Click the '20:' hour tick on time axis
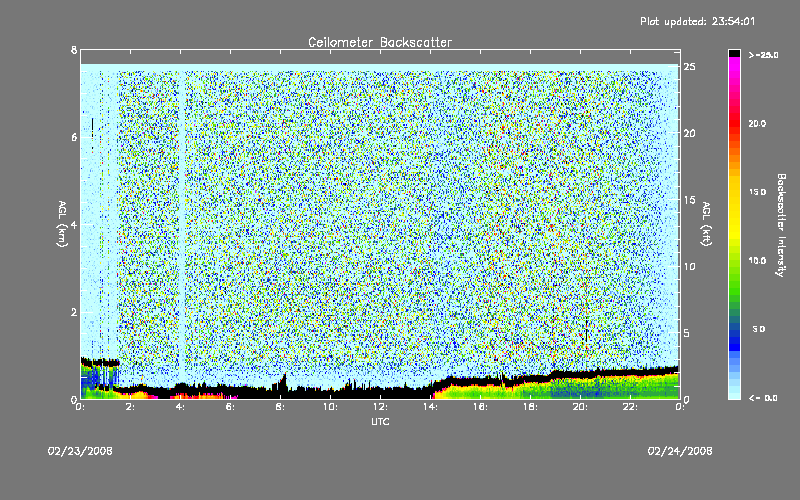 click(x=580, y=407)
